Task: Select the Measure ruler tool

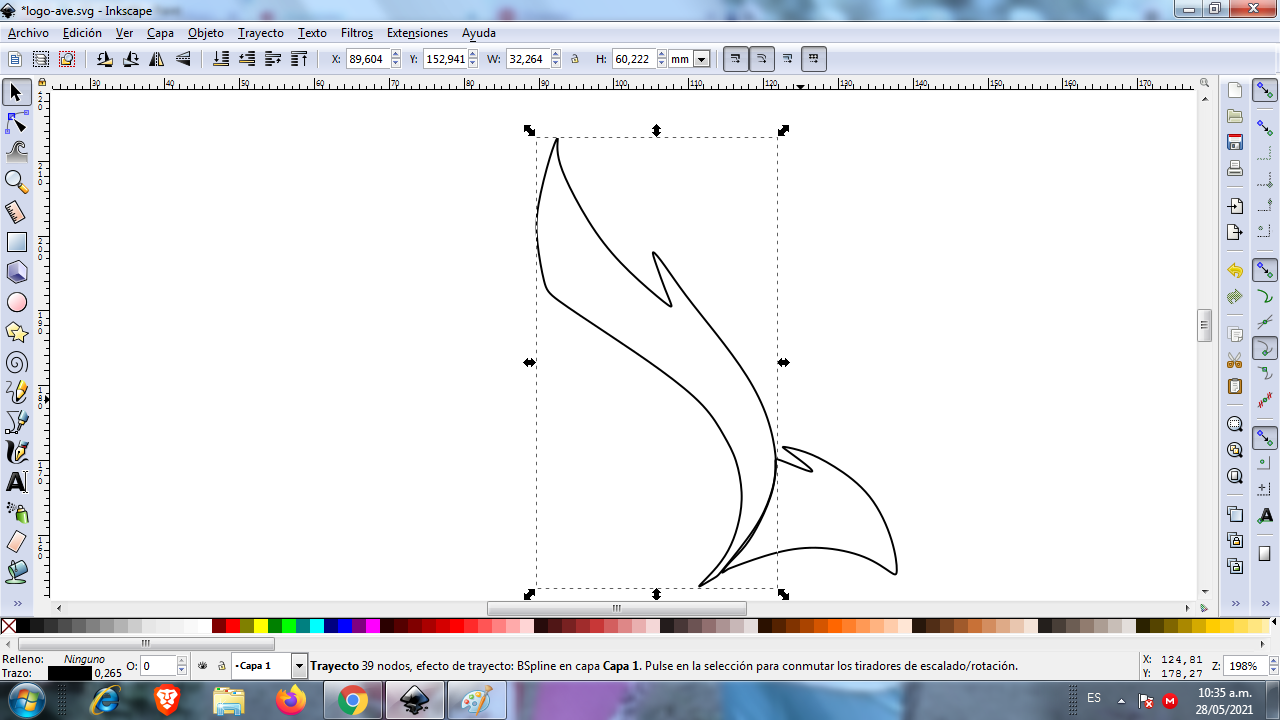Action: [x=16, y=212]
